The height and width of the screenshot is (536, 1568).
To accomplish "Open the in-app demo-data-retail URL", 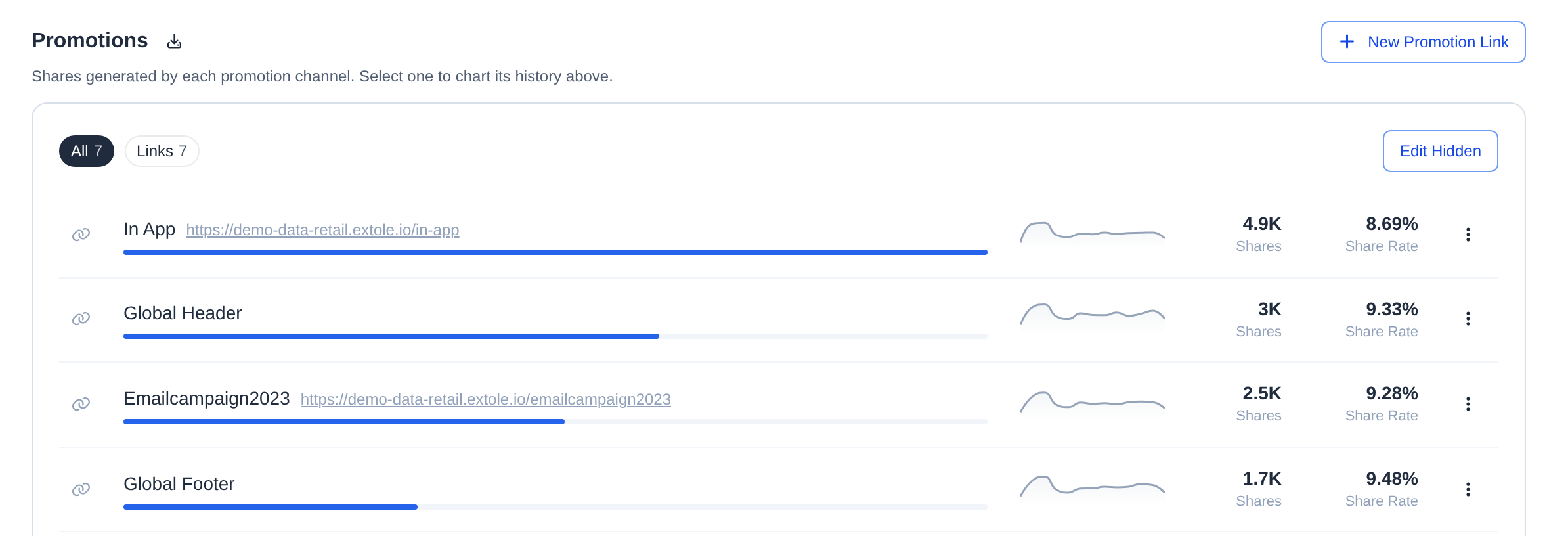I will coord(323,230).
